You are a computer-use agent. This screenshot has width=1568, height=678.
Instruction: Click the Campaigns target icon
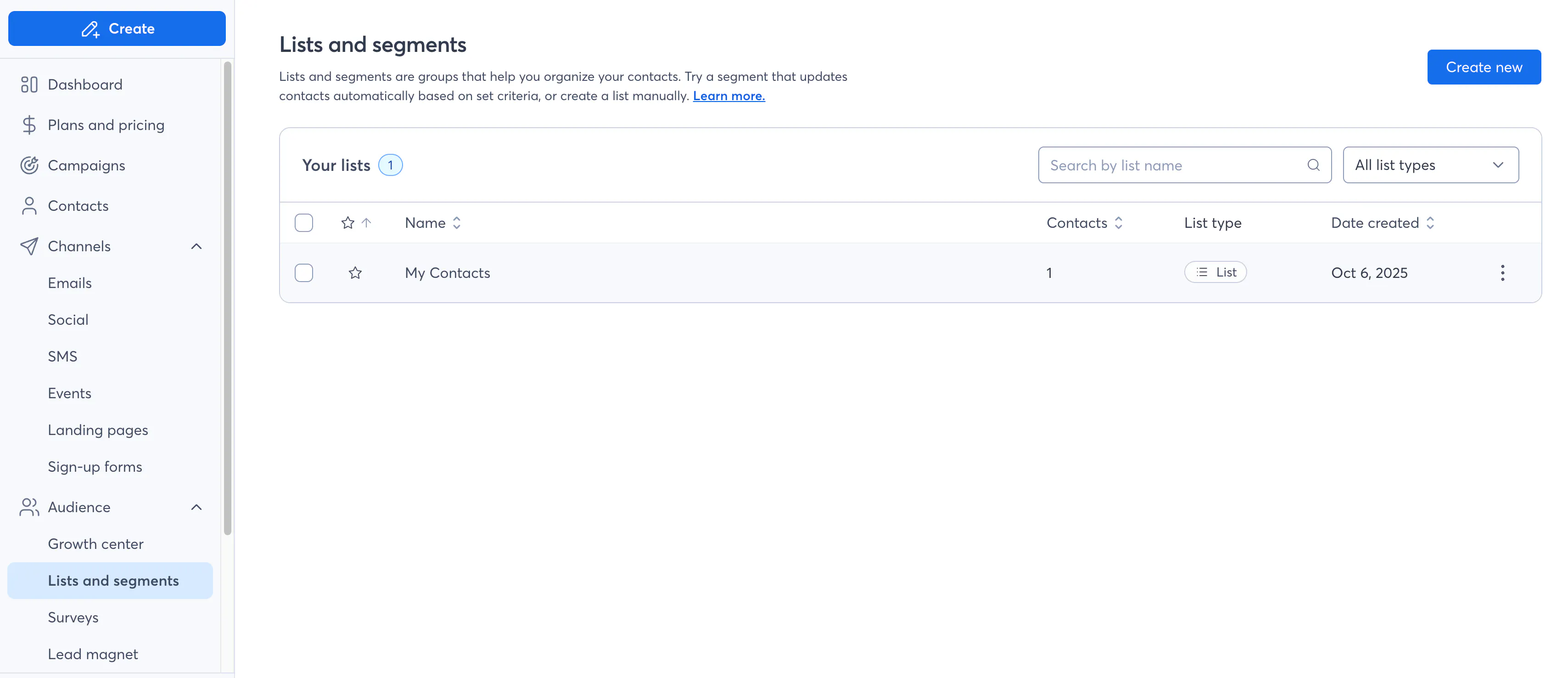coord(28,165)
